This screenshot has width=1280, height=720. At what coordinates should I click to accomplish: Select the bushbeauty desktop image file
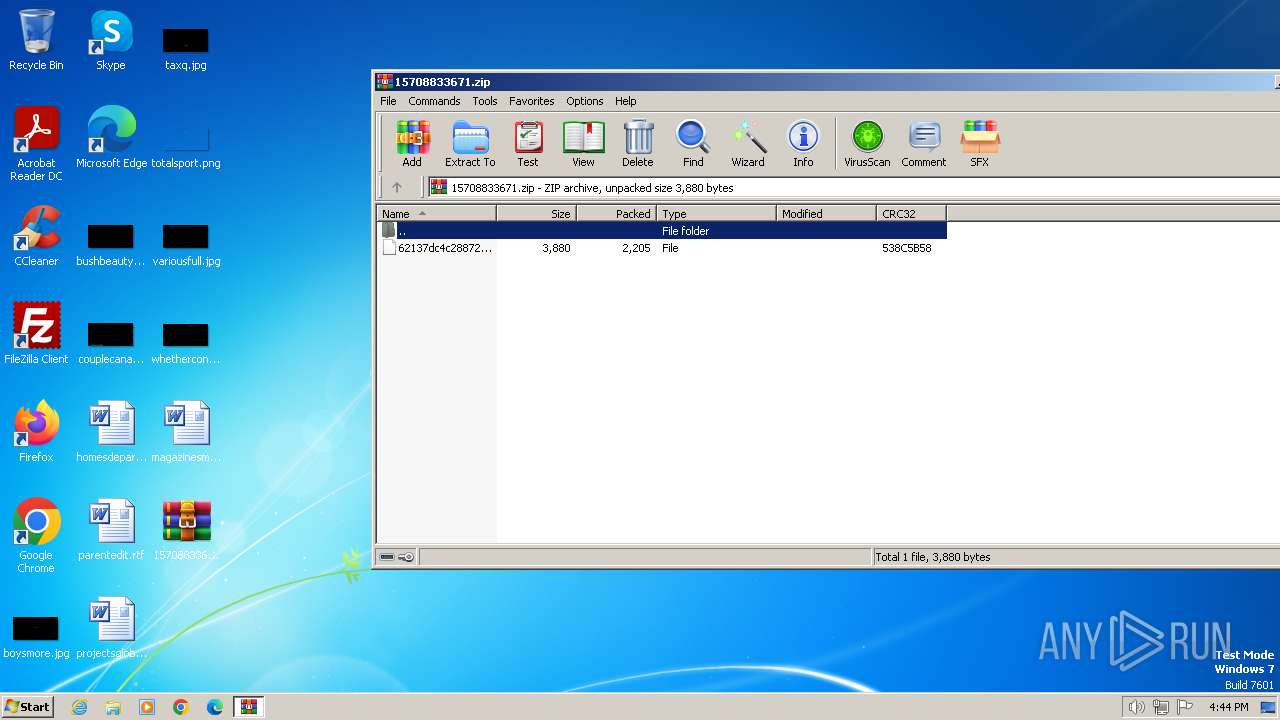110,245
